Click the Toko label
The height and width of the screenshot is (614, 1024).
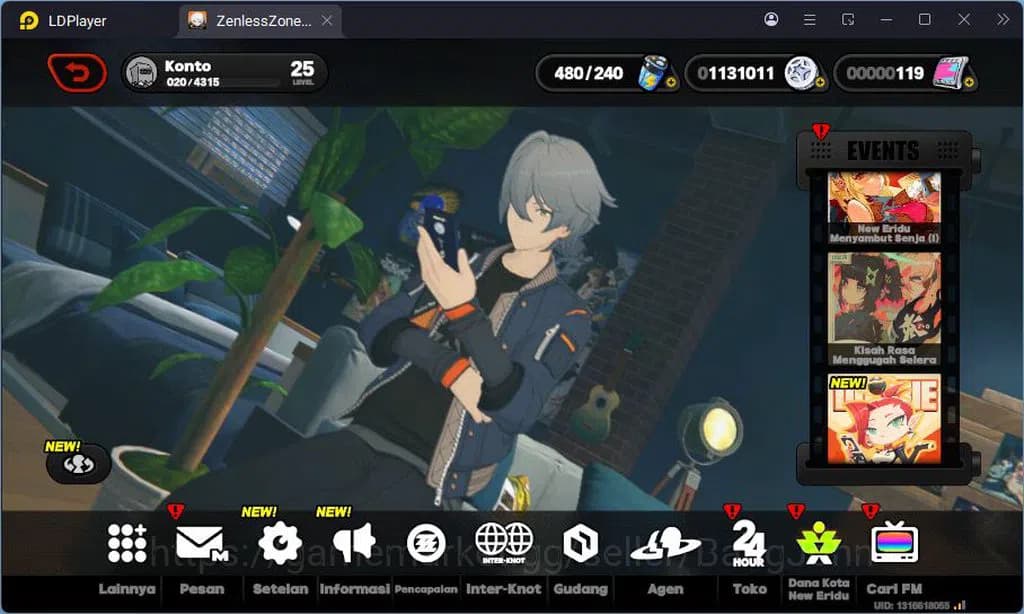coord(749,589)
